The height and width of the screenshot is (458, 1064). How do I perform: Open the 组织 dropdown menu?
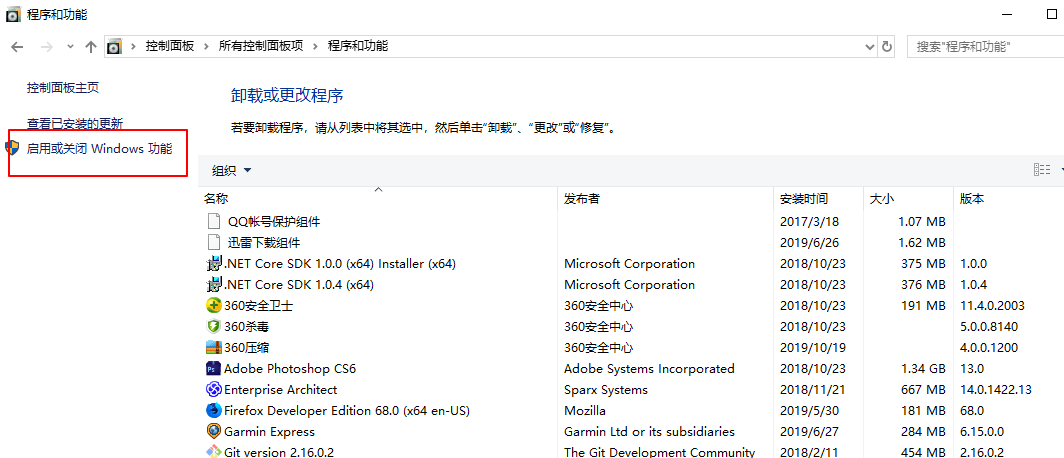pyautogui.click(x=231, y=170)
